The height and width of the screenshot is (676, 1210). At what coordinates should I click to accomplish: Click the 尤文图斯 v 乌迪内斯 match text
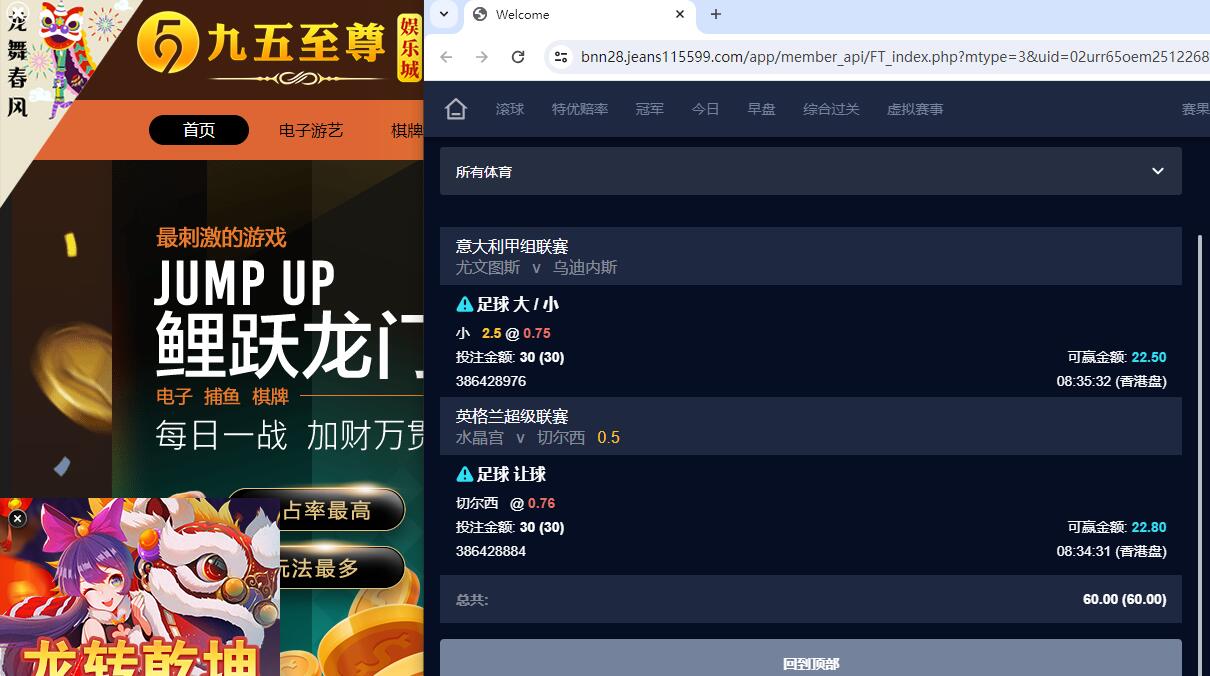(x=537, y=267)
